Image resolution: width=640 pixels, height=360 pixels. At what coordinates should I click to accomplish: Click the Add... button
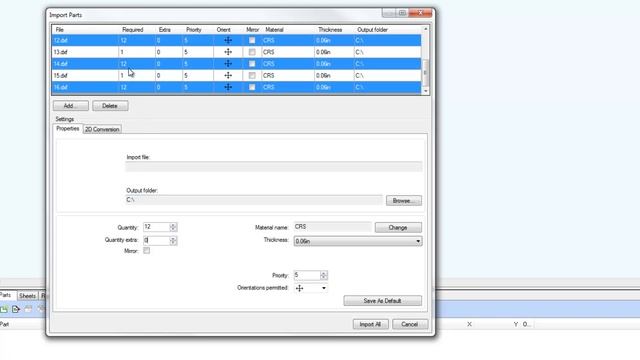coord(71,106)
